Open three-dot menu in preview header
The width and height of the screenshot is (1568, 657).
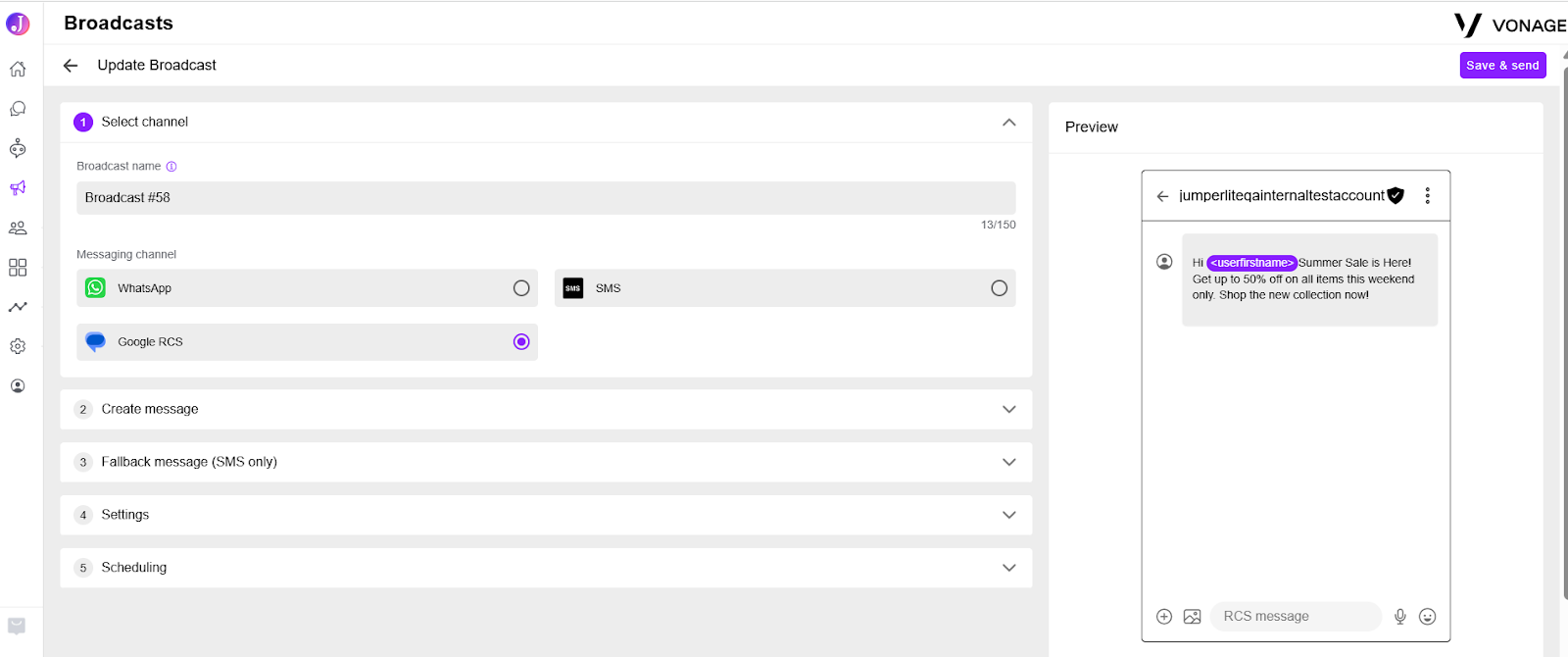point(1428,196)
